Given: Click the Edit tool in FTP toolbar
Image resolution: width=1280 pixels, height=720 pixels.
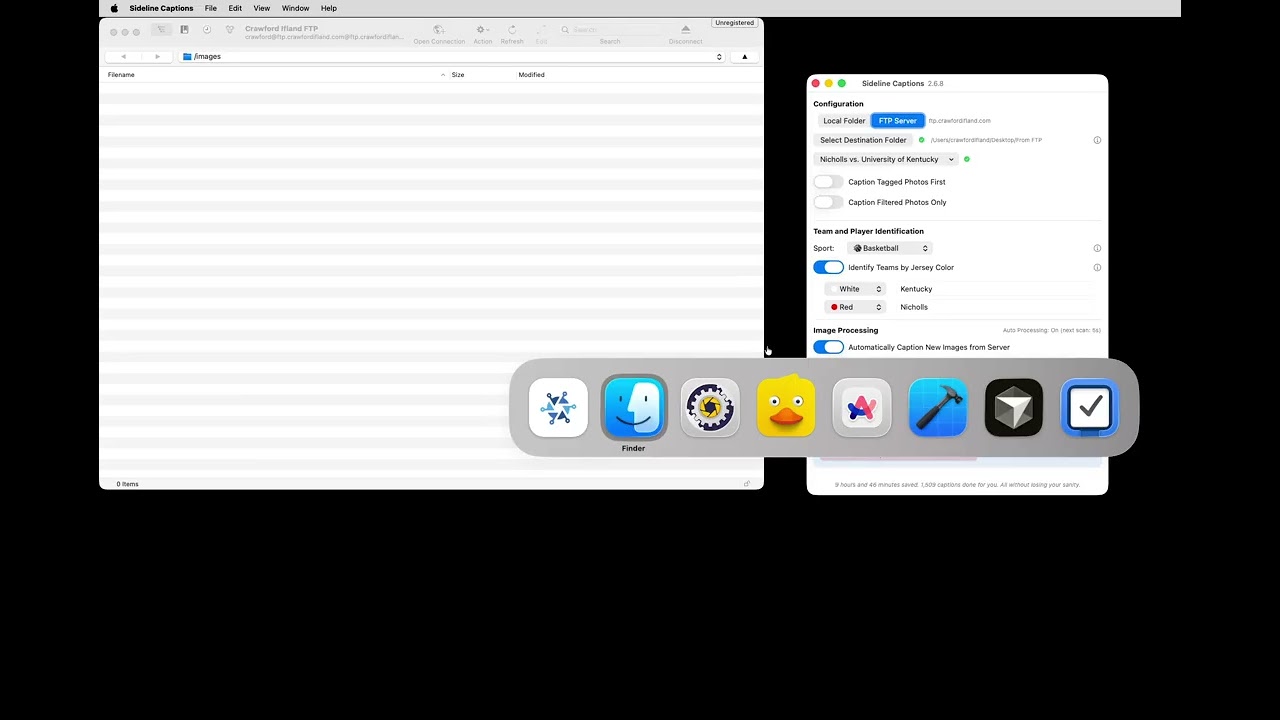Looking at the screenshot, I should pos(541,34).
